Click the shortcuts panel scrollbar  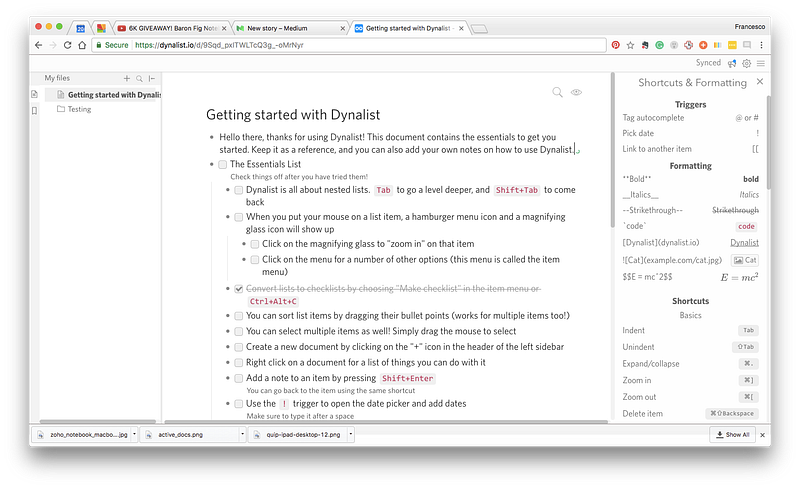768,141
